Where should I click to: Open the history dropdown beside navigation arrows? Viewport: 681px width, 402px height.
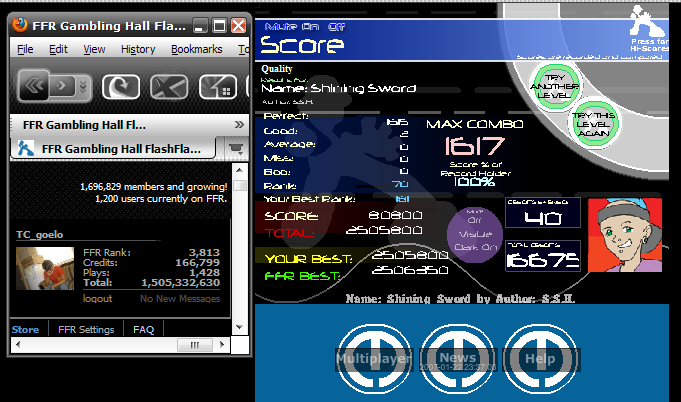click(83, 86)
